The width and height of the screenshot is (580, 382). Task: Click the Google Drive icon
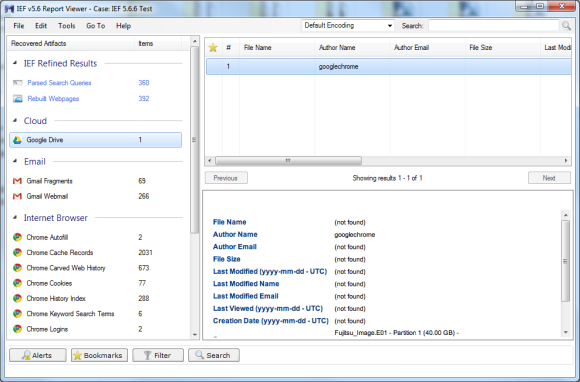tap(17, 140)
